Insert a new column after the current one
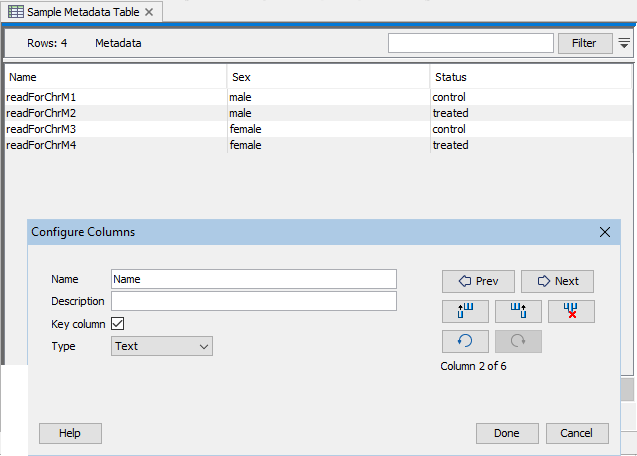 click(x=518, y=311)
